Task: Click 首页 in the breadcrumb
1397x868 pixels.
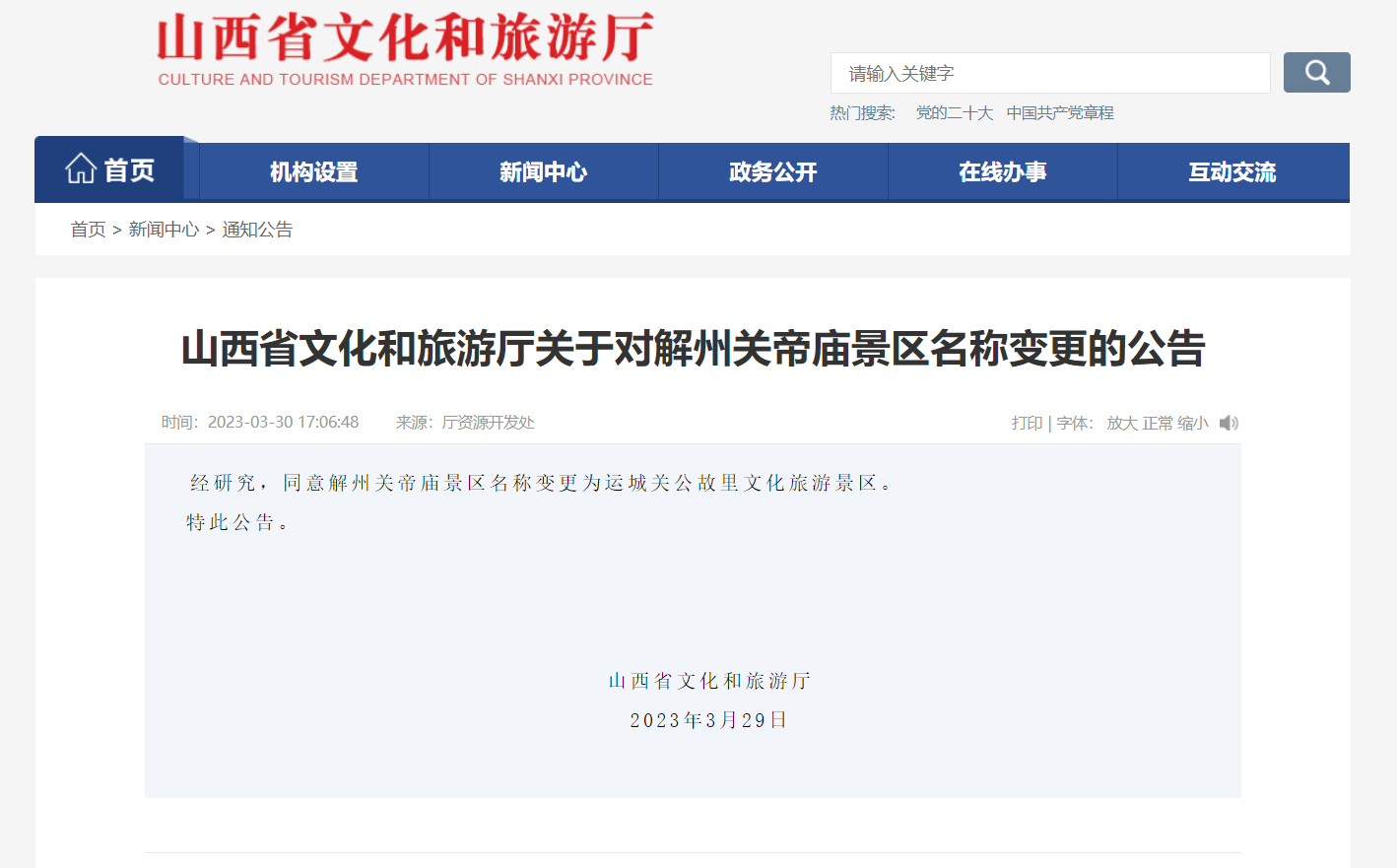Action: (x=89, y=230)
